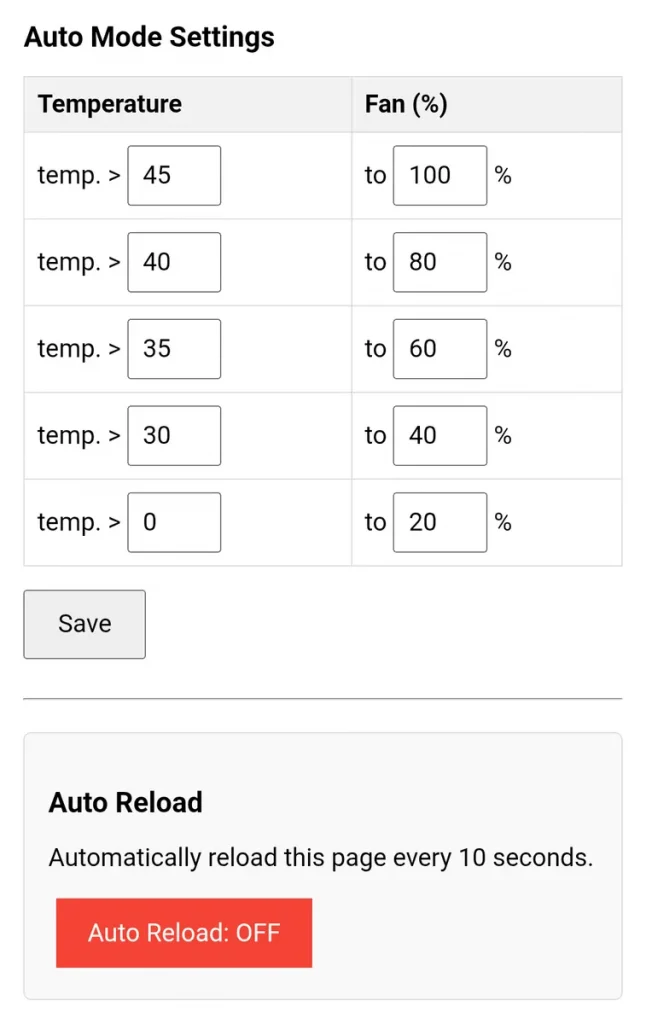Click the "temp. >" label beside 45
The width and height of the screenshot is (646, 1024).
[79, 176]
